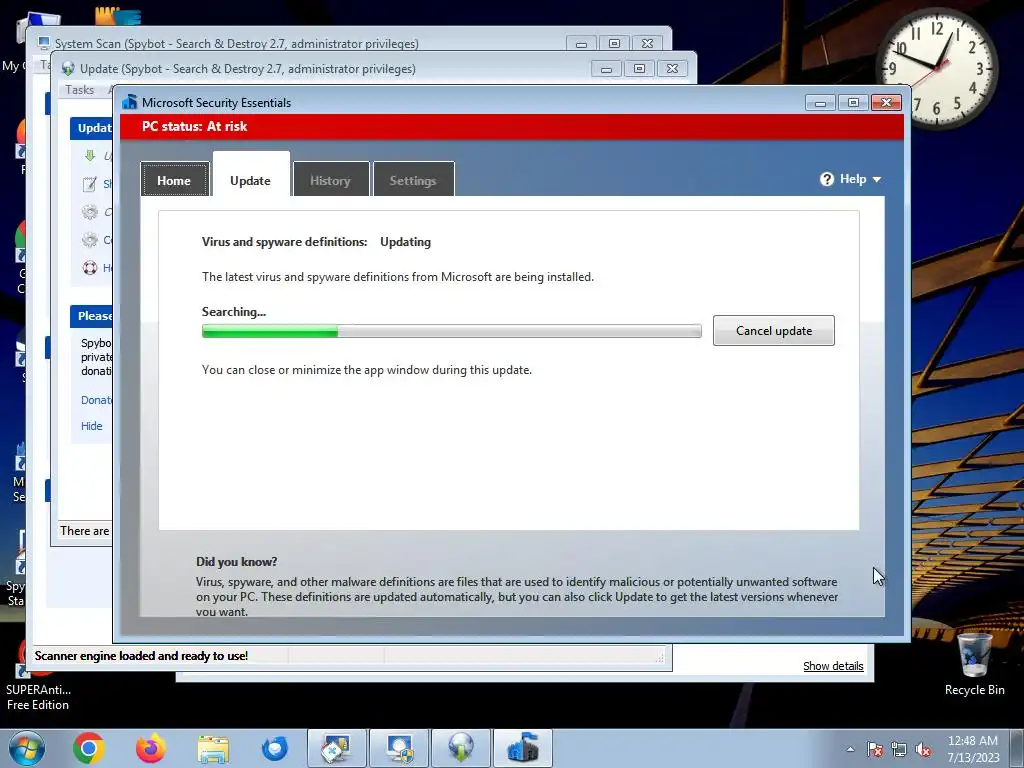This screenshot has height=768, width=1024.
Task: Expand the Help dropdown arrow
Action: 876,180
